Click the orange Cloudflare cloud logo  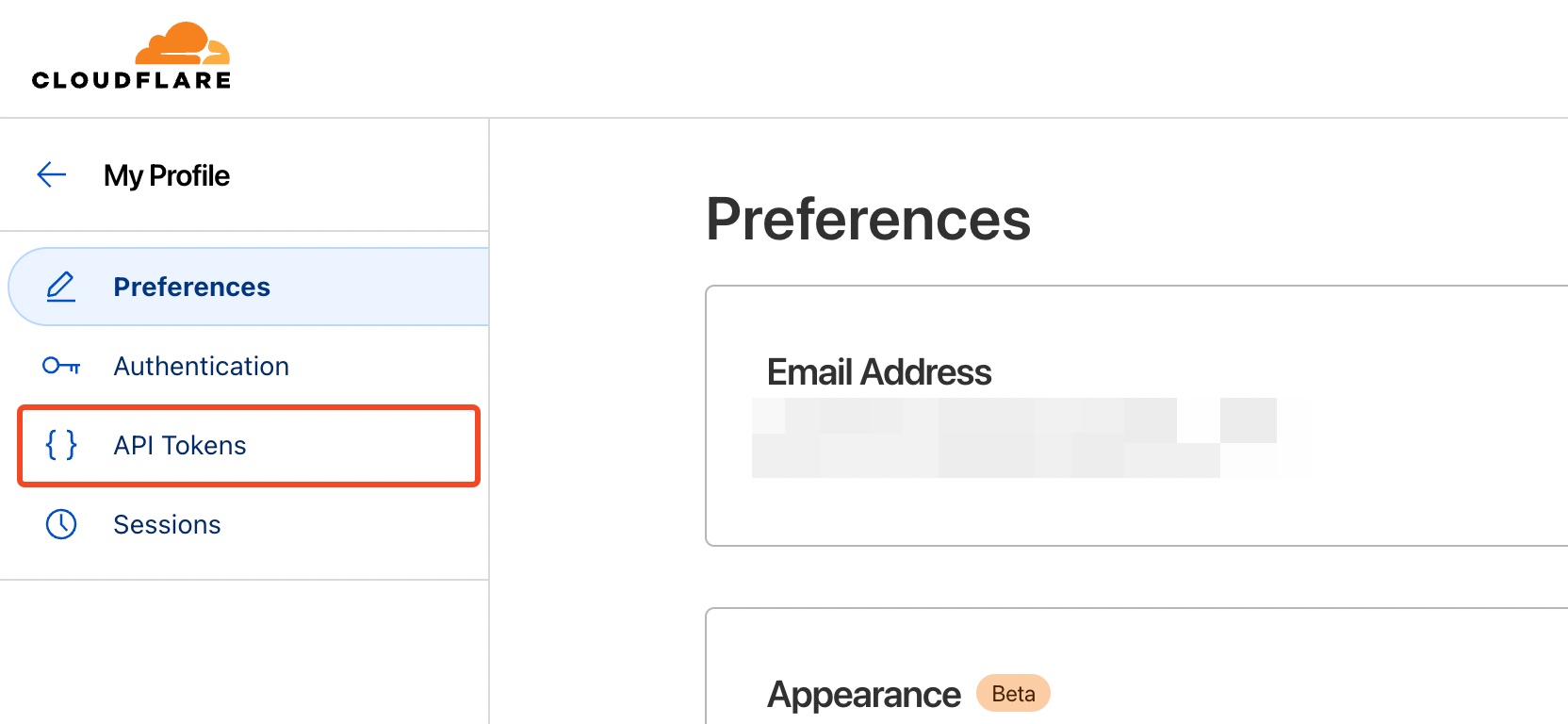coord(183,44)
